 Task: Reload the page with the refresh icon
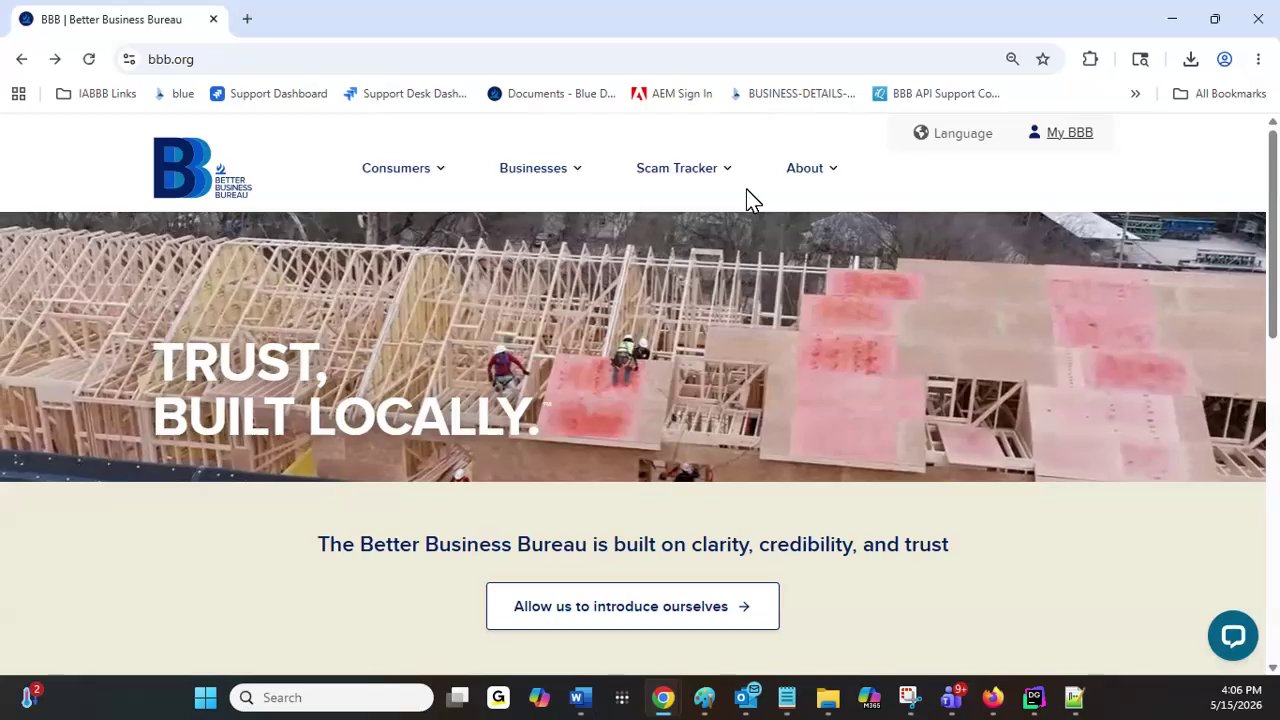(x=89, y=59)
